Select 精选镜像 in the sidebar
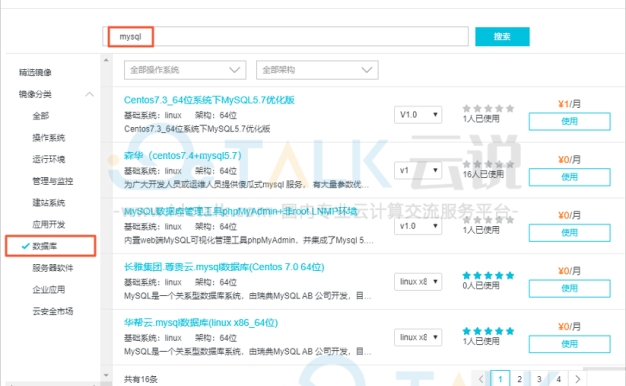Image resolution: width=626 pixels, height=386 pixels. tap(35, 72)
